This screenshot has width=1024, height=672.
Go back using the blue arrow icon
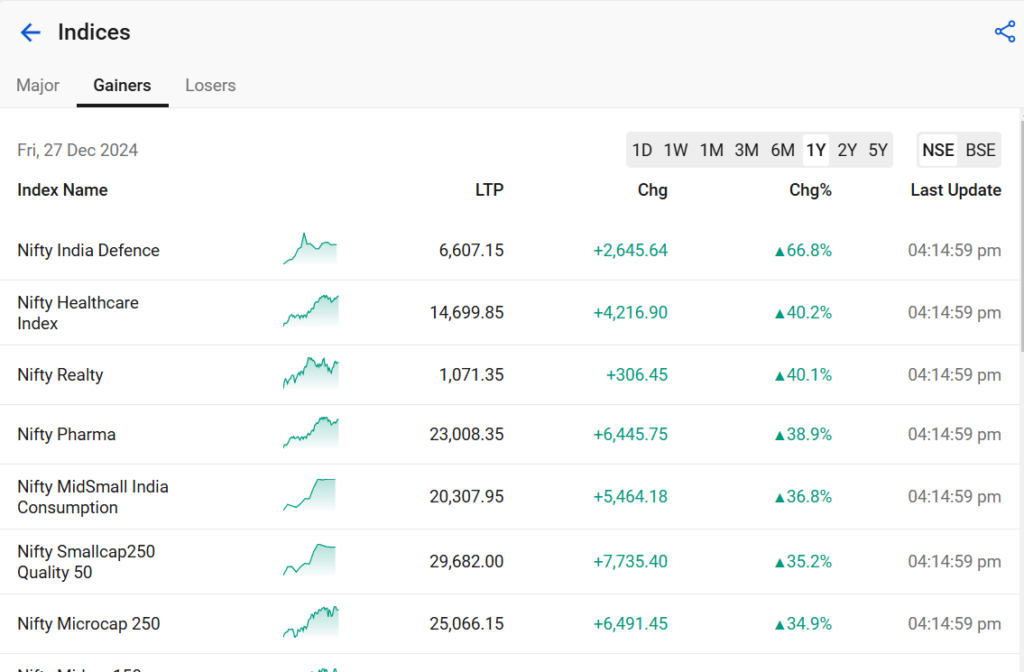coord(30,32)
